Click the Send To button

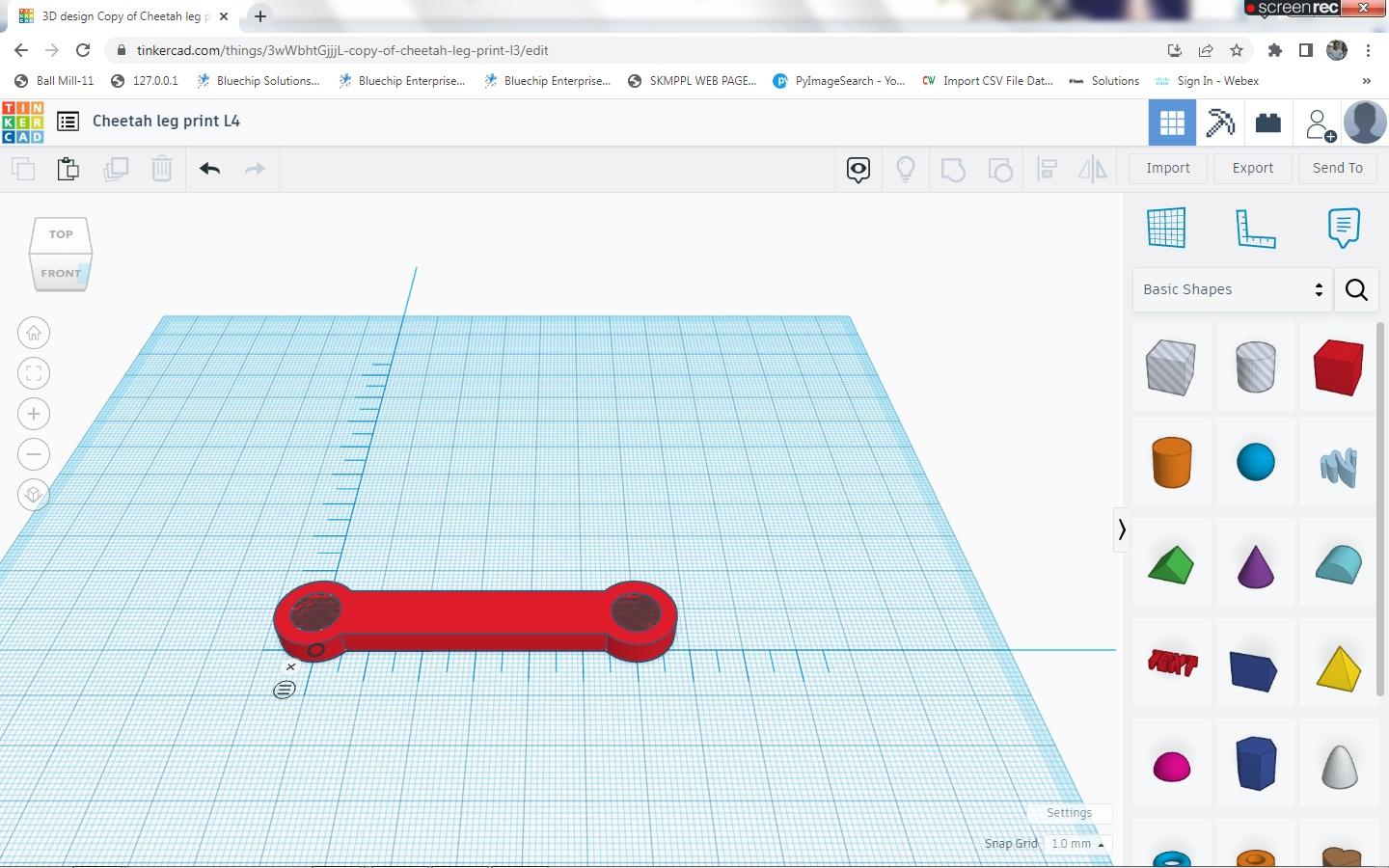tap(1338, 168)
